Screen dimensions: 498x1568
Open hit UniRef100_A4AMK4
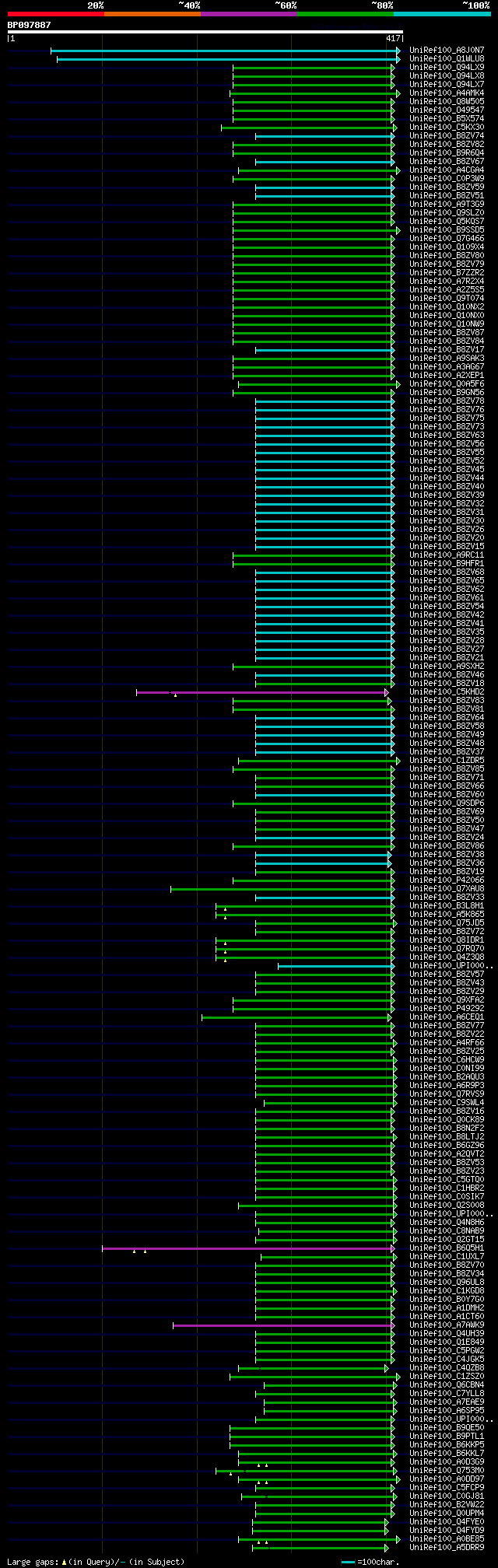[x=447, y=93]
